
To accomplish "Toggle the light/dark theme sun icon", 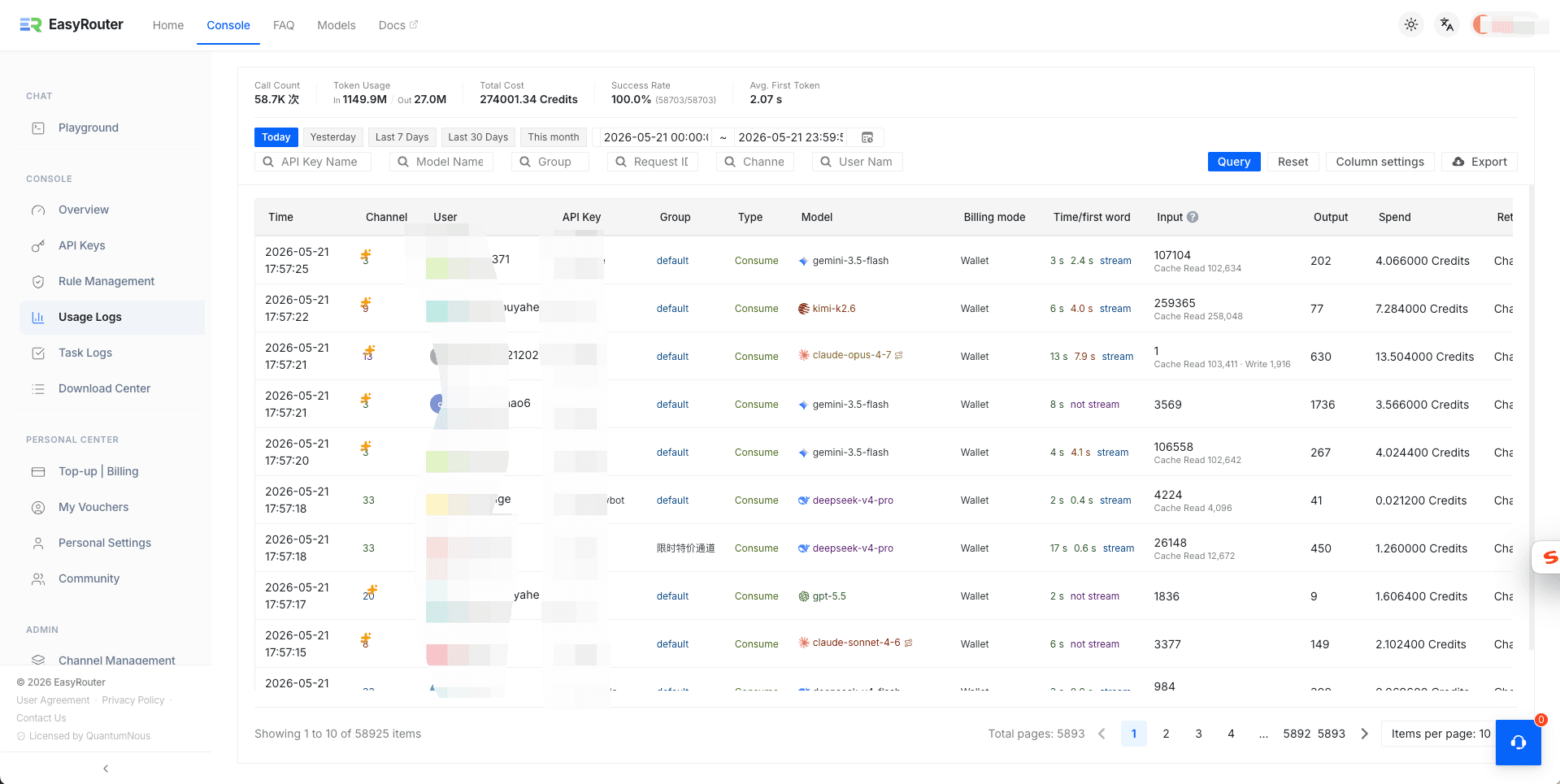I will (1411, 24).
